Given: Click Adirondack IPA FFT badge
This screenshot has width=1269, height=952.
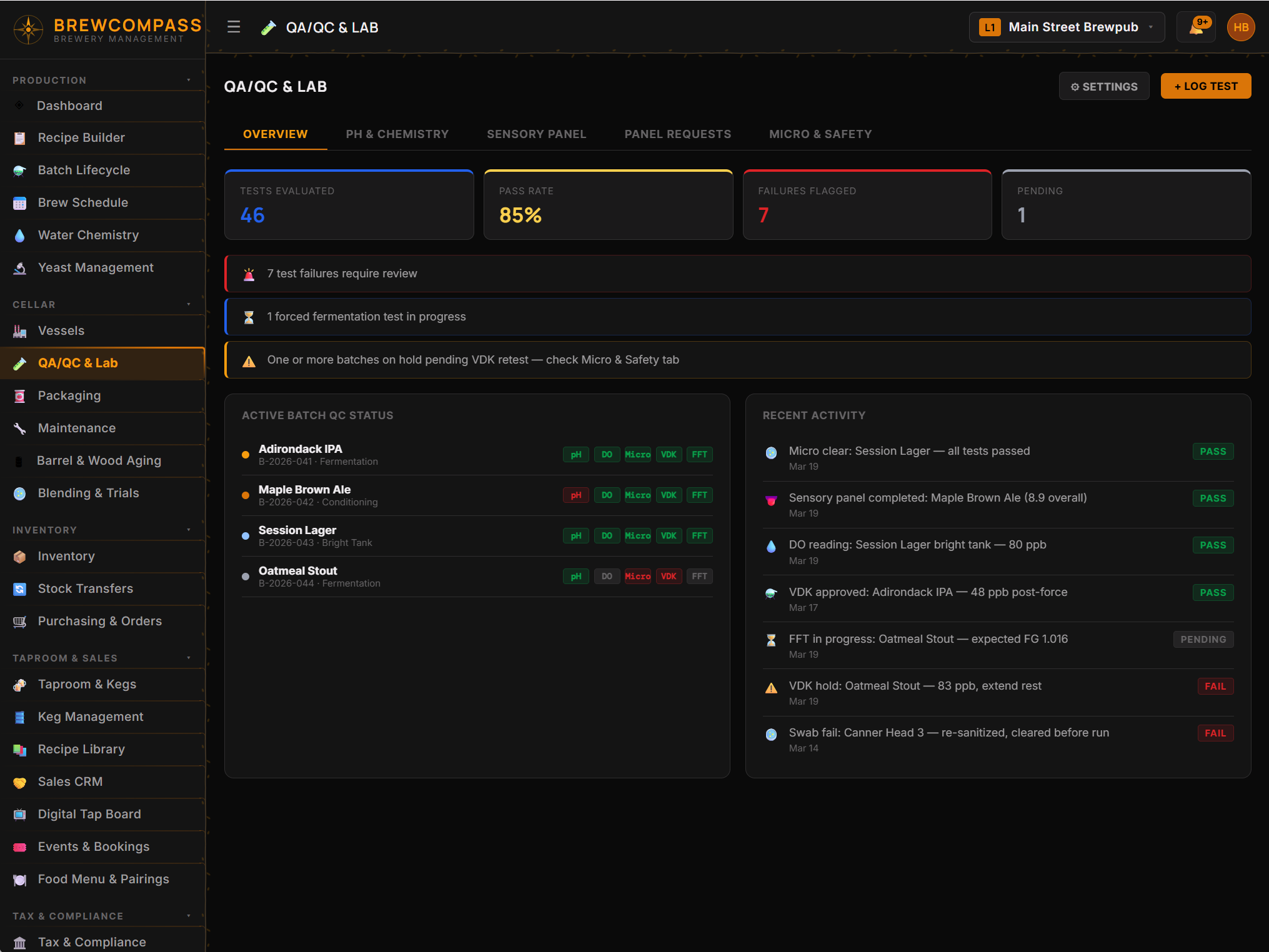Looking at the screenshot, I should 699,455.
